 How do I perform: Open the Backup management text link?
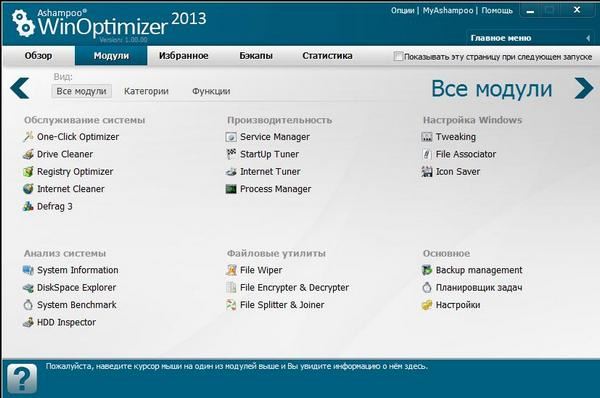[479, 270]
